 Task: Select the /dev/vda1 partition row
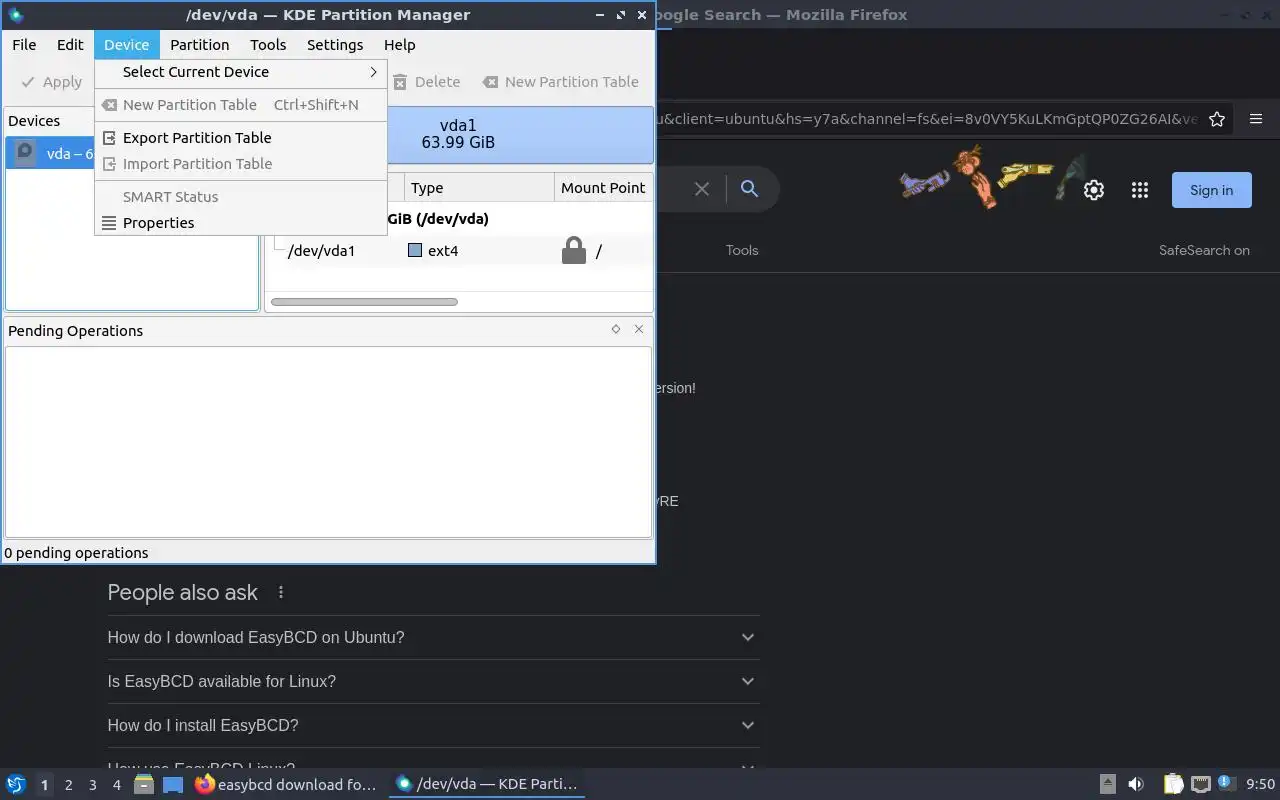[x=460, y=251]
